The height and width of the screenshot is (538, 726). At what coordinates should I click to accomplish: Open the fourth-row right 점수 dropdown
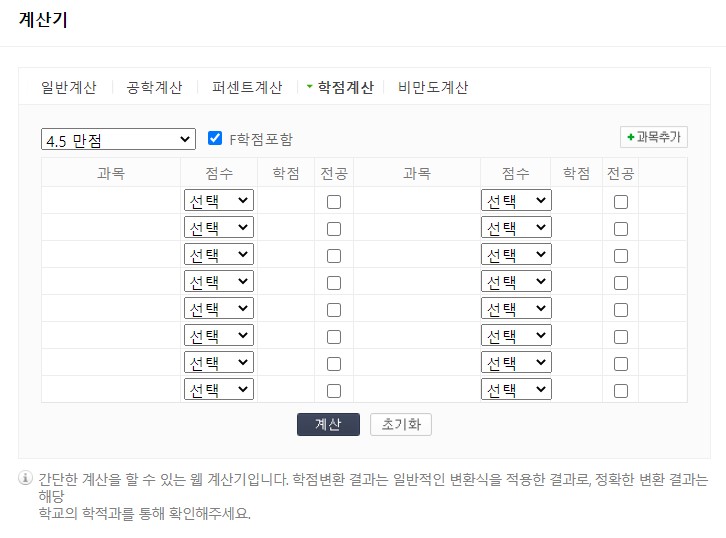[x=516, y=281]
